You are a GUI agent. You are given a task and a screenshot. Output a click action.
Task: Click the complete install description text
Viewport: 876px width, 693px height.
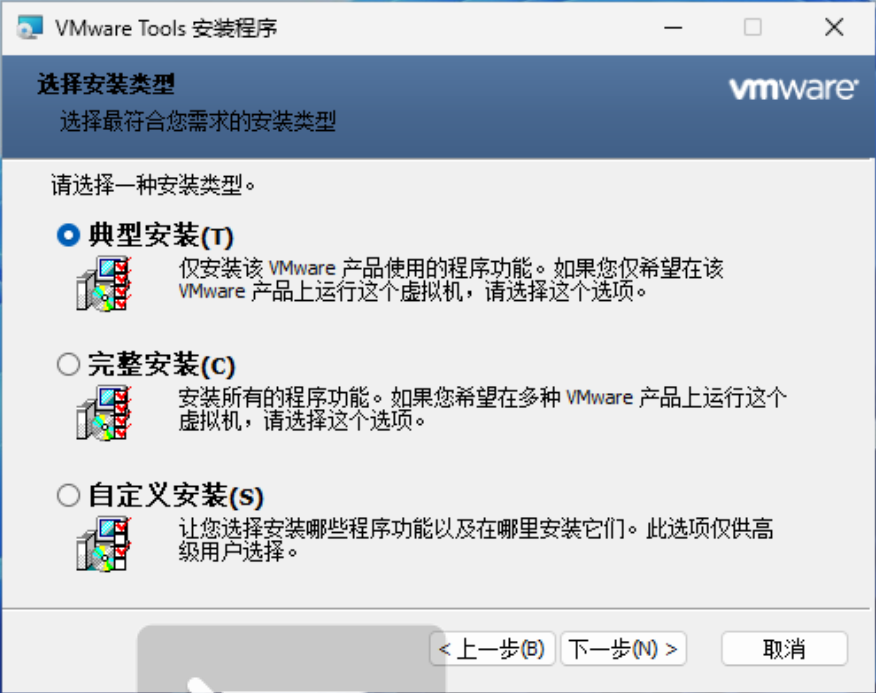483,409
